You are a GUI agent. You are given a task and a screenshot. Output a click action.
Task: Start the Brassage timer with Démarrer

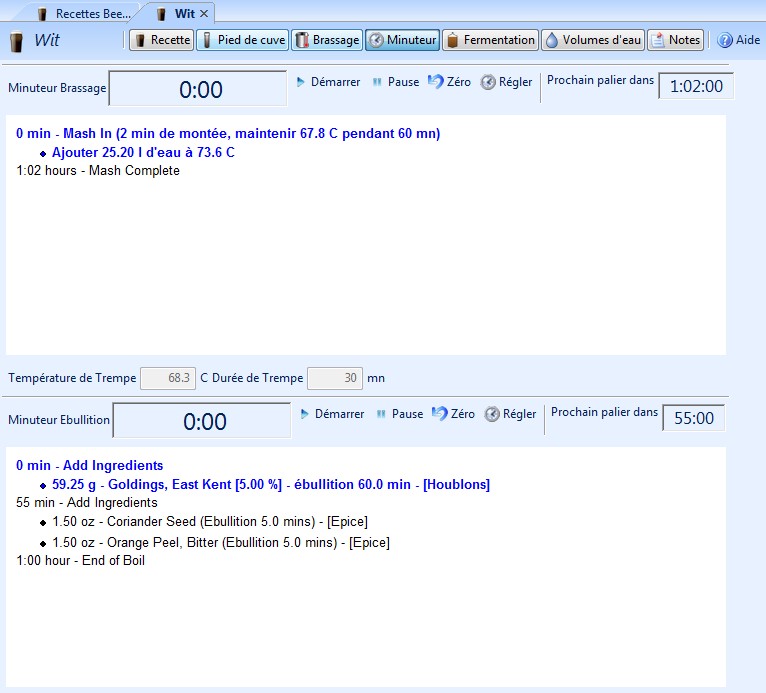(328, 82)
